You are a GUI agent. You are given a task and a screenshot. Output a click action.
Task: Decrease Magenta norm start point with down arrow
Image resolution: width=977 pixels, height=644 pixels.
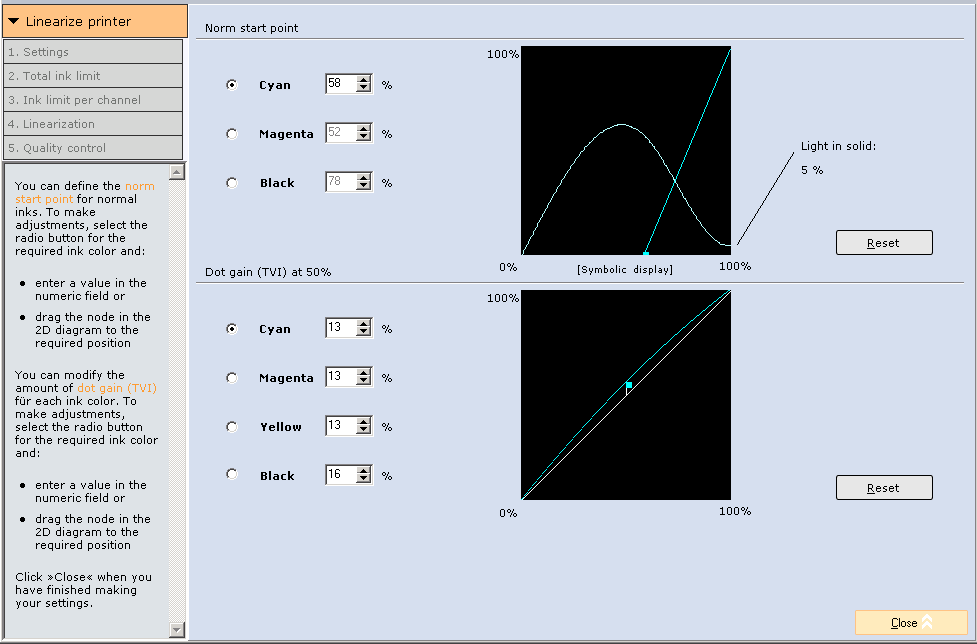pos(364,137)
